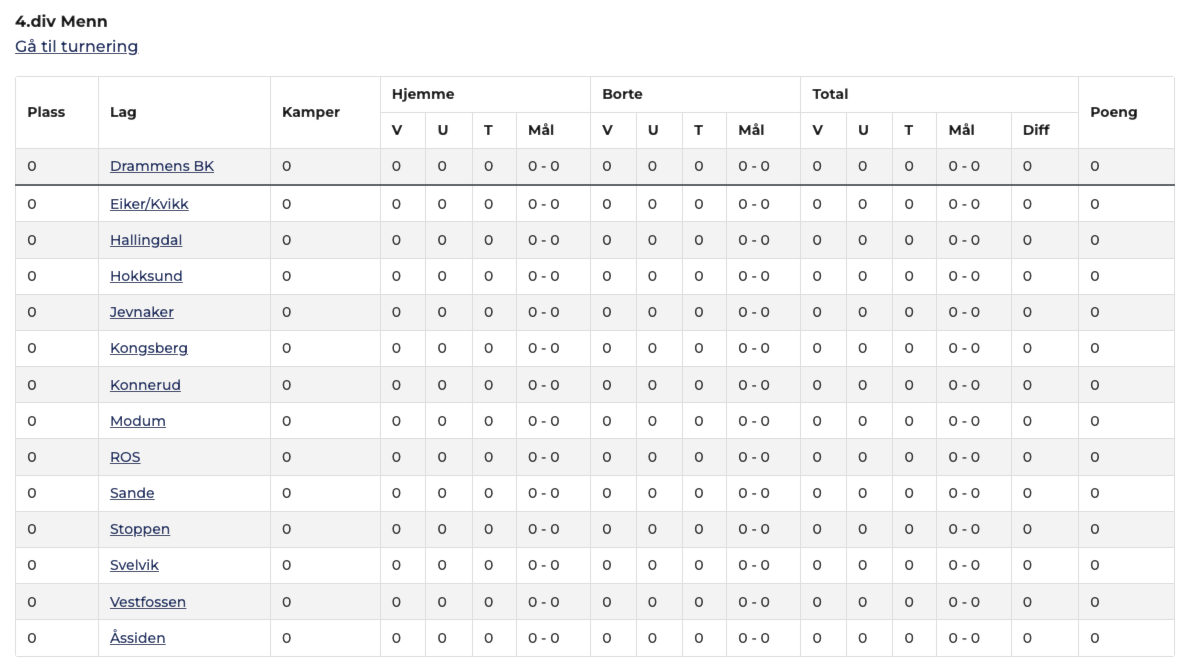Open the Modum team link
Viewport: 1188px width, 668px height.
click(138, 421)
